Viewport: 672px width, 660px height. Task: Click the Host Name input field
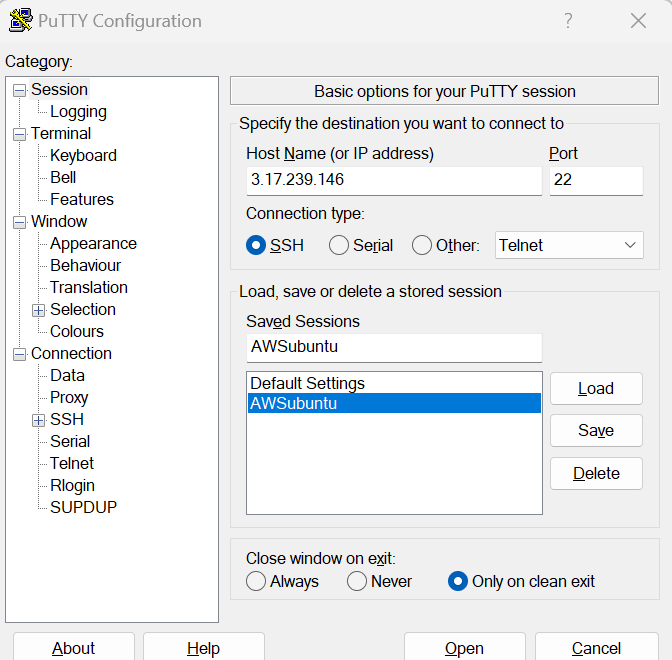(393, 181)
